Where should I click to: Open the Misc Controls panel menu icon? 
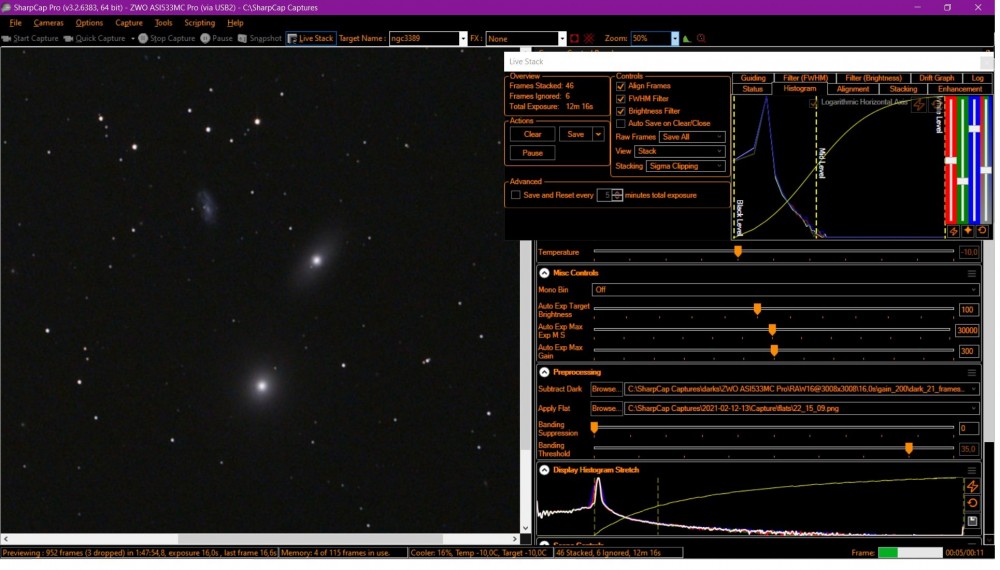click(971, 274)
